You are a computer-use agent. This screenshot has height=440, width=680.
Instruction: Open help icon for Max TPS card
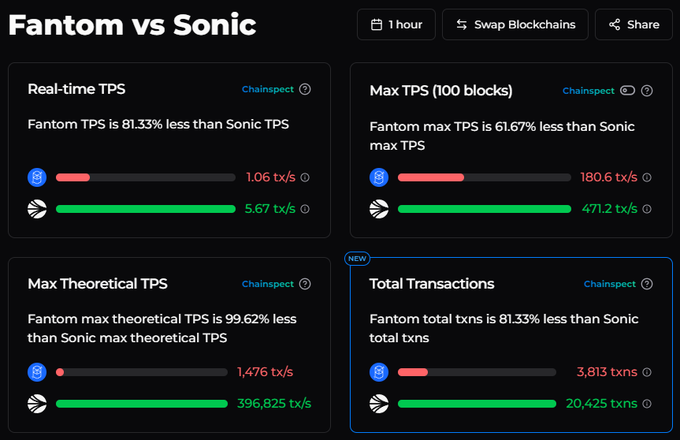647,91
